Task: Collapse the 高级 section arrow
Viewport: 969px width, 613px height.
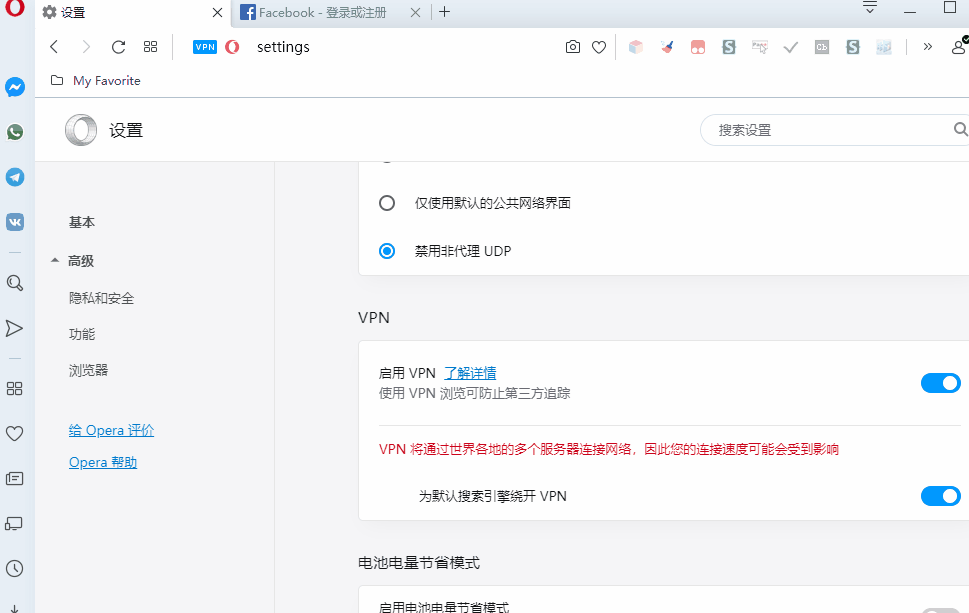Action: (55, 260)
